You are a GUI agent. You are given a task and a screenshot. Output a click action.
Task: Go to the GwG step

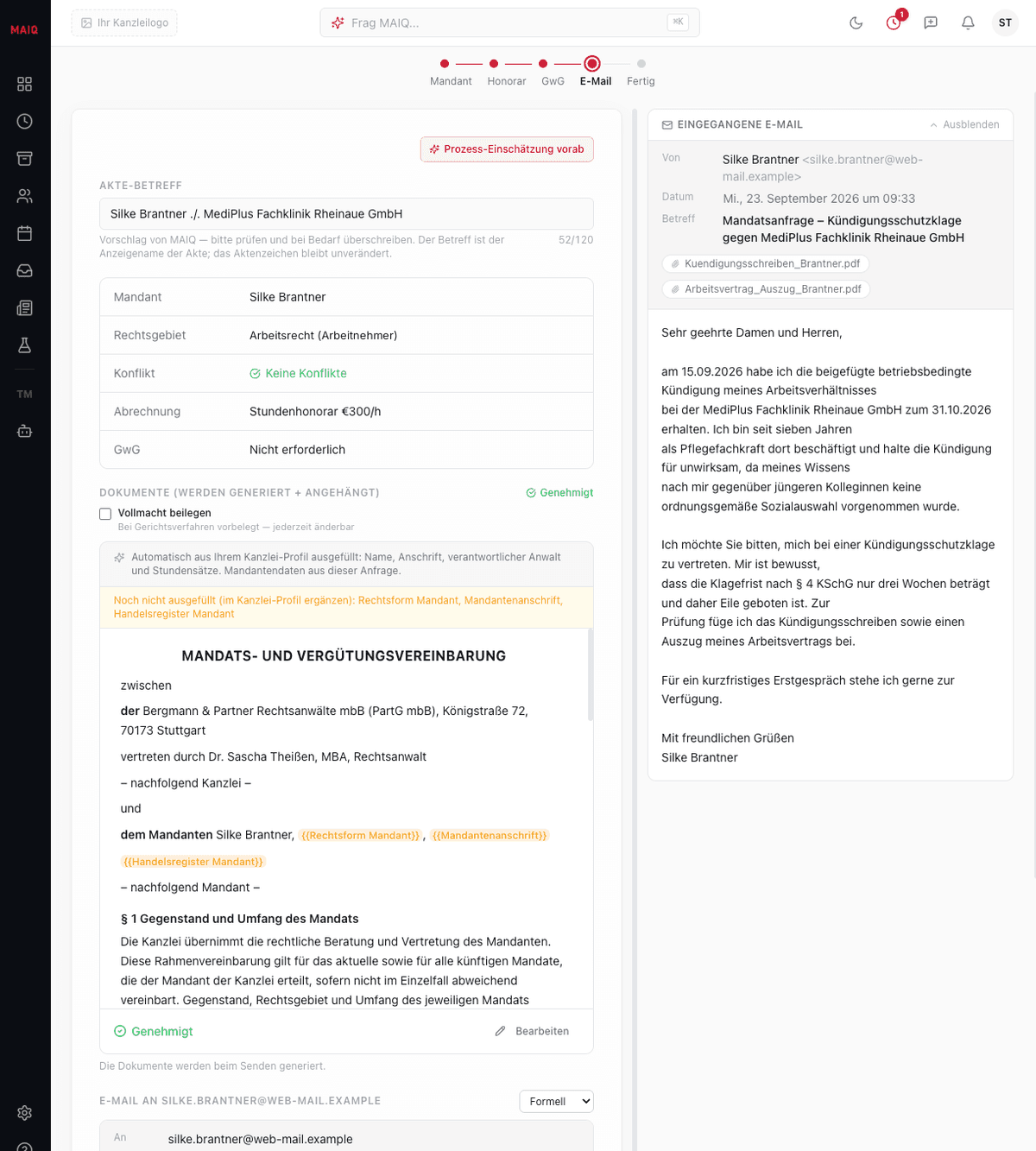[553, 73]
